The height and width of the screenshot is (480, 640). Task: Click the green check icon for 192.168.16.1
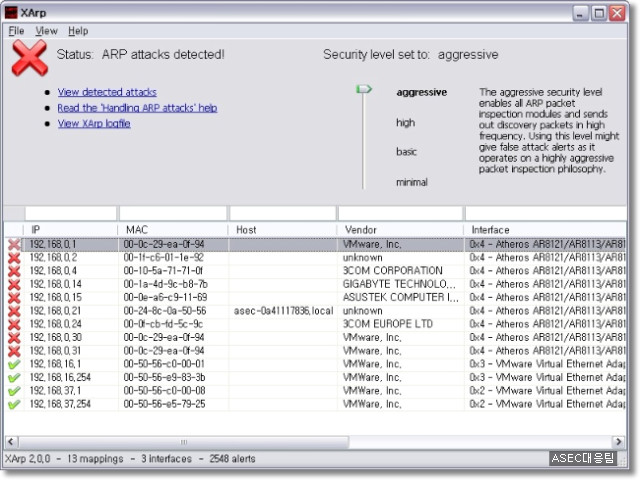pyautogui.click(x=14, y=365)
